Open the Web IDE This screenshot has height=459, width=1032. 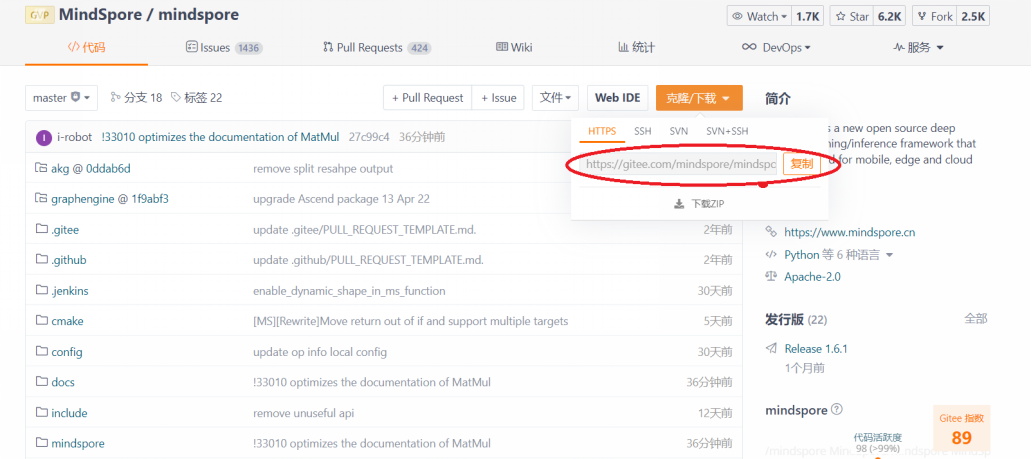click(x=617, y=97)
